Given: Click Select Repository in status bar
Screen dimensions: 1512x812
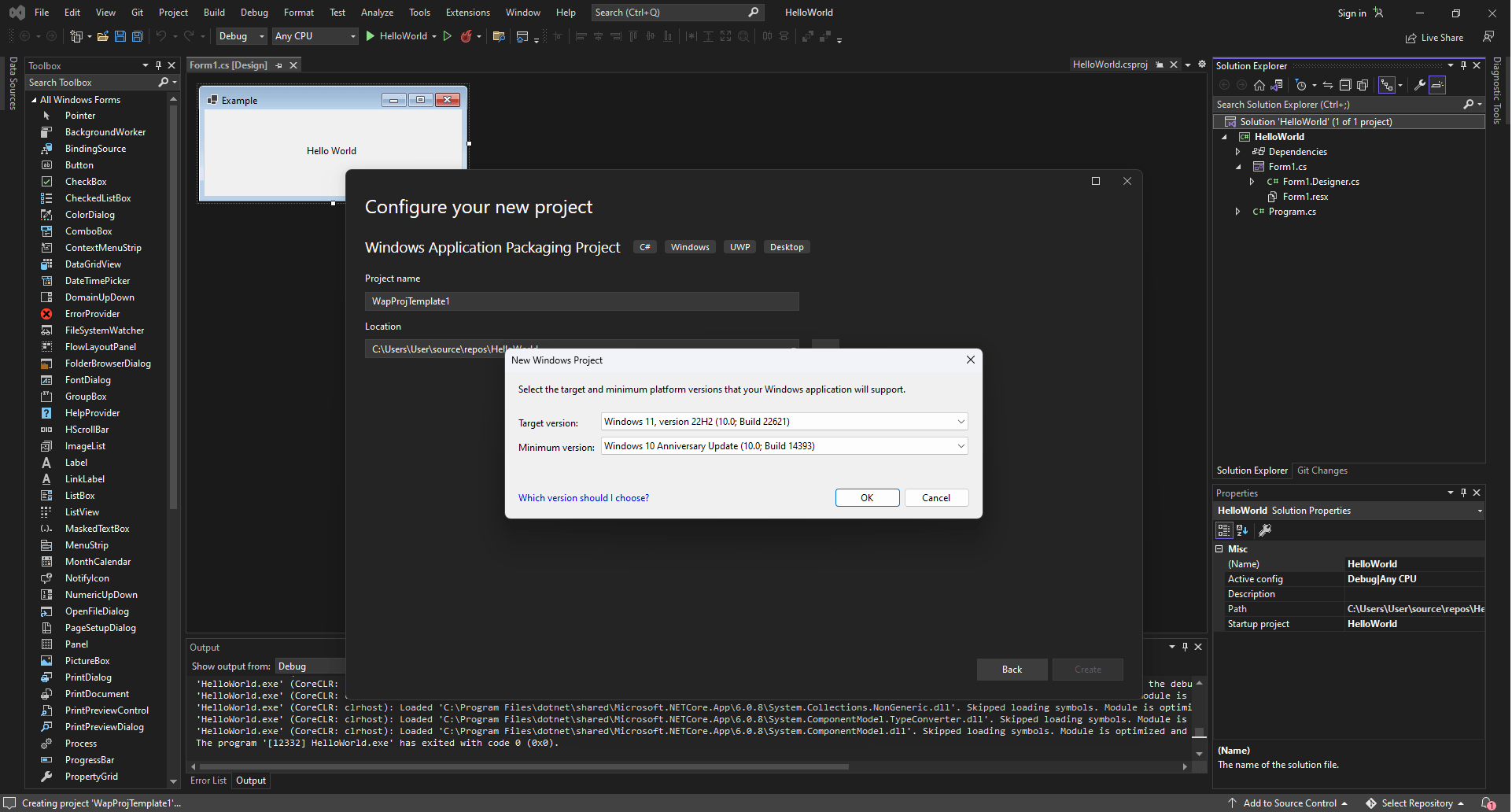Looking at the screenshot, I should [x=1415, y=803].
